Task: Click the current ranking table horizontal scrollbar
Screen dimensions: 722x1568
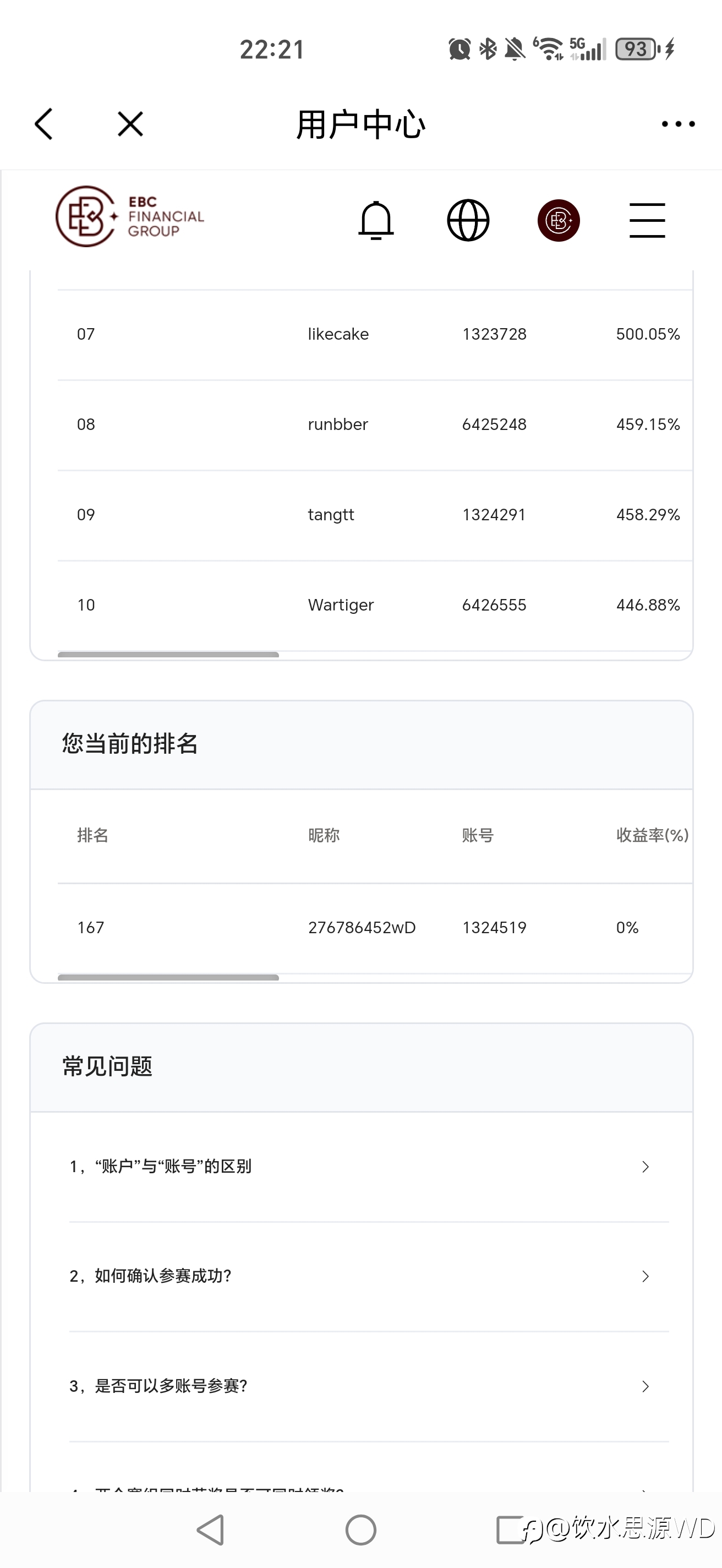Action: (x=168, y=977)
